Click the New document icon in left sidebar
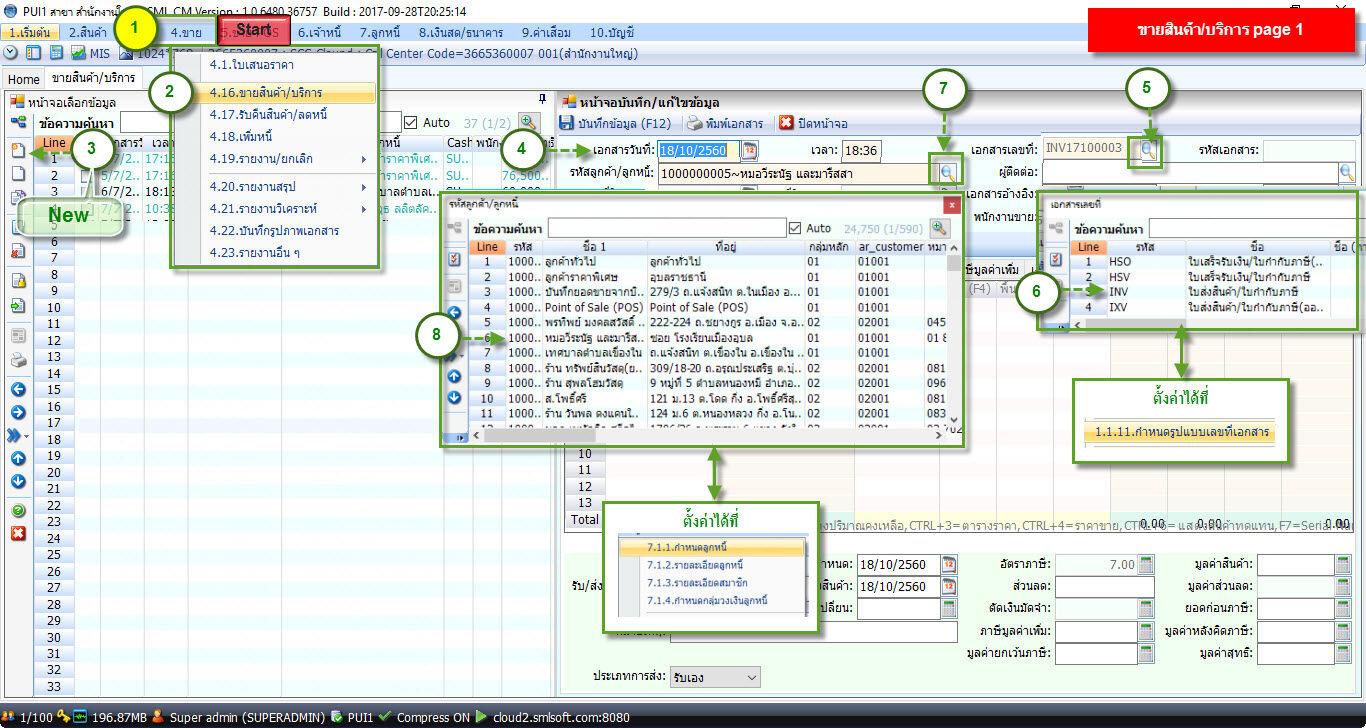The image size is (1366, 728). [18, 151]
